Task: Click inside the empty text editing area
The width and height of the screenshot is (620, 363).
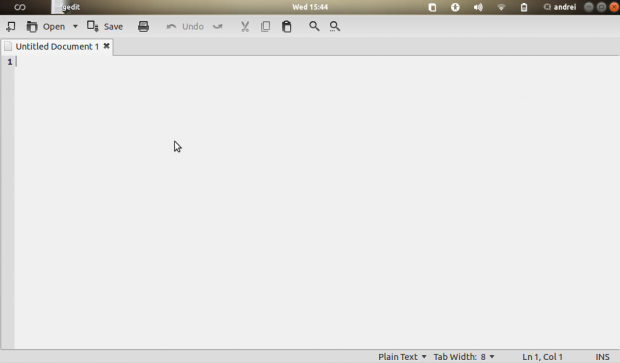Action: 316,202
